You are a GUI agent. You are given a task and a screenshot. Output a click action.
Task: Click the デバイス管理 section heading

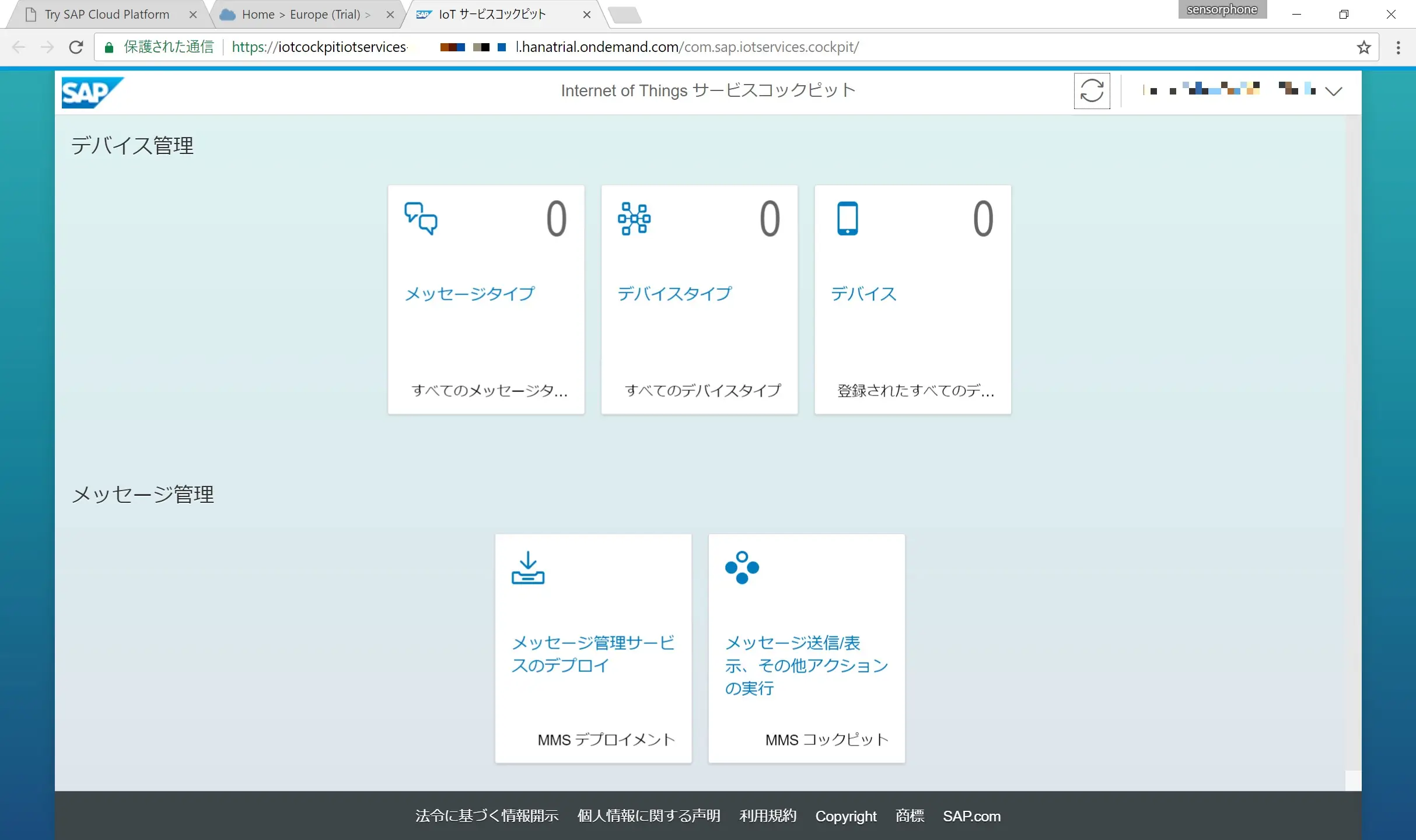[x=132, y=145]
